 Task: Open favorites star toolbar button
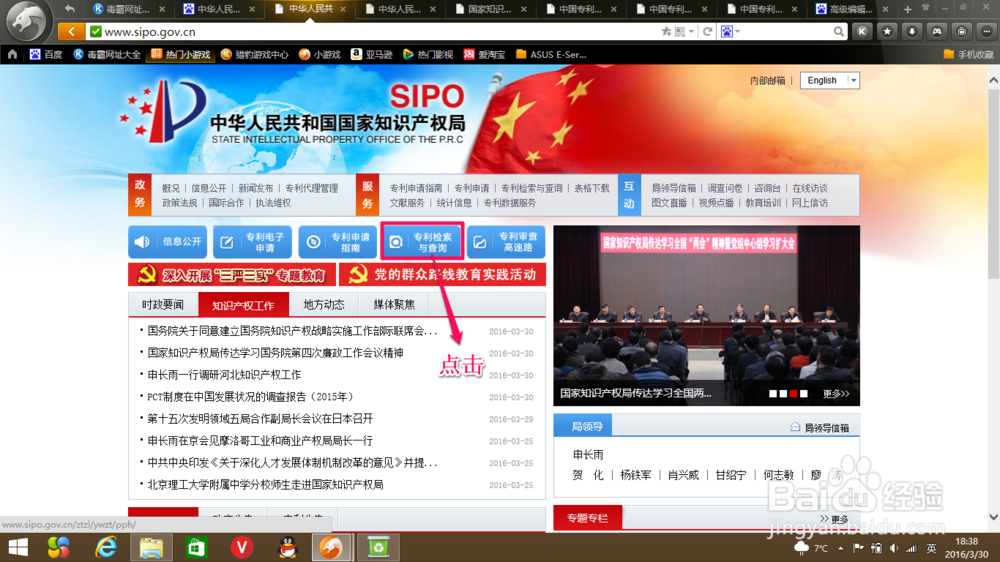[x=887, y=31]
